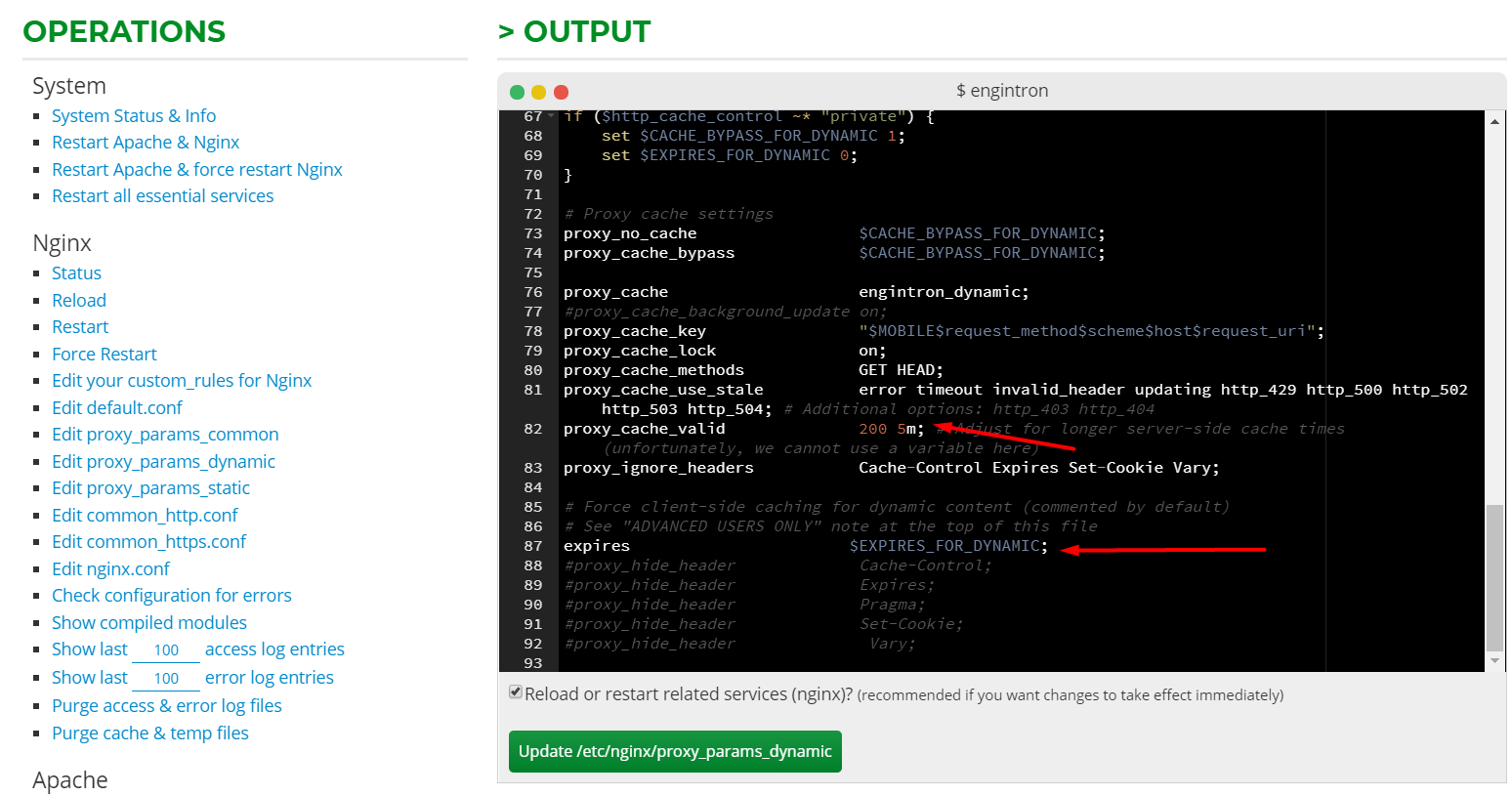1512x796 pixels.
Task: Click Show compiled modules
Action: 149,622
